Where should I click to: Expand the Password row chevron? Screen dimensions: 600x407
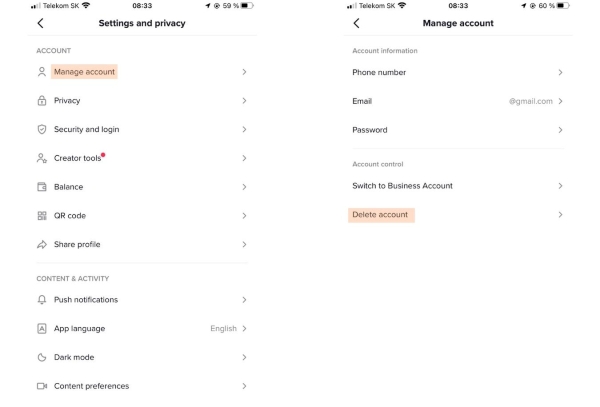560,130
